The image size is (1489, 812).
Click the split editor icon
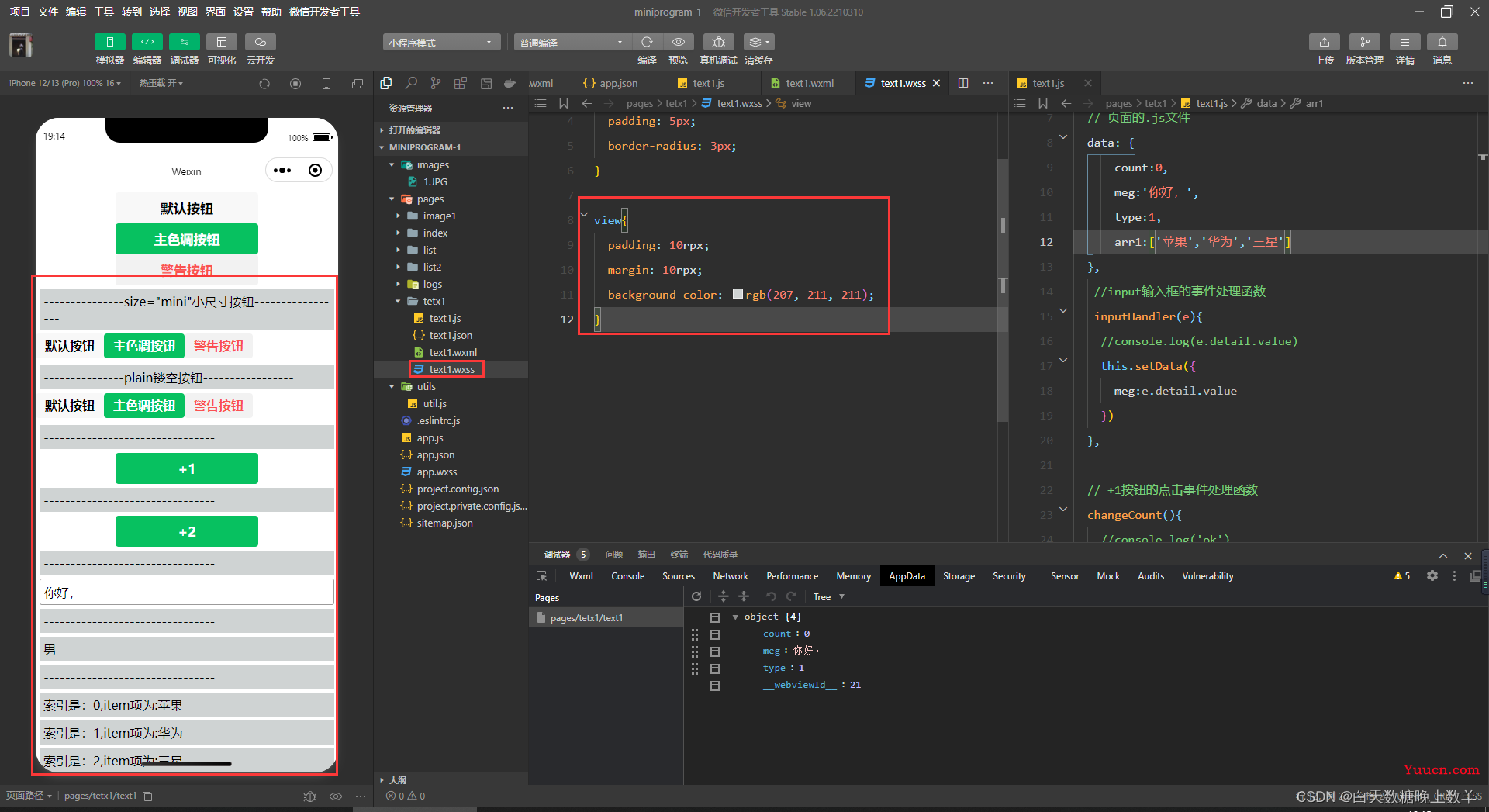tap(963, 83)
